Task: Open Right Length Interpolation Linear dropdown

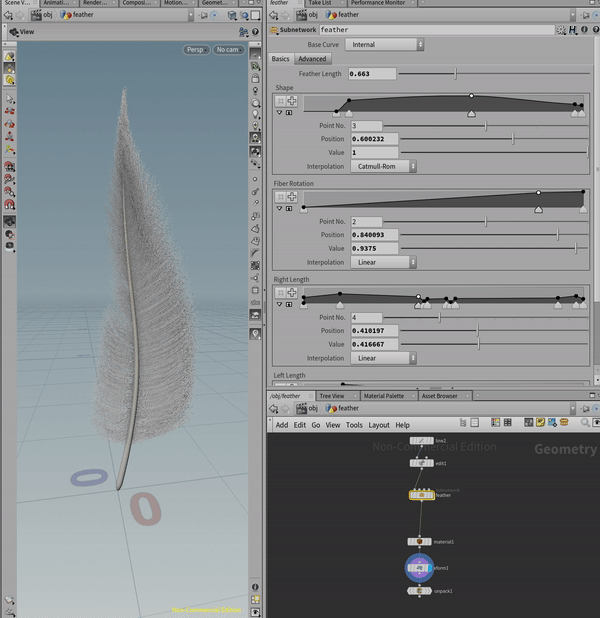Action: pyautogui.click(x=383, y=358)
